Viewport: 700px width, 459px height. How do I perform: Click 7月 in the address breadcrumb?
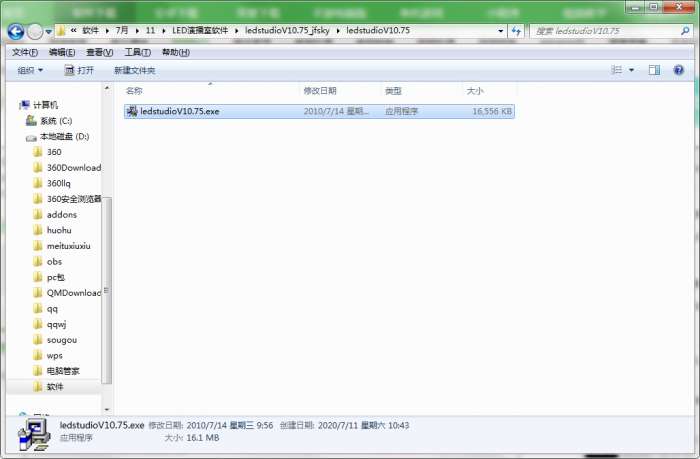[x=122, y=30]
